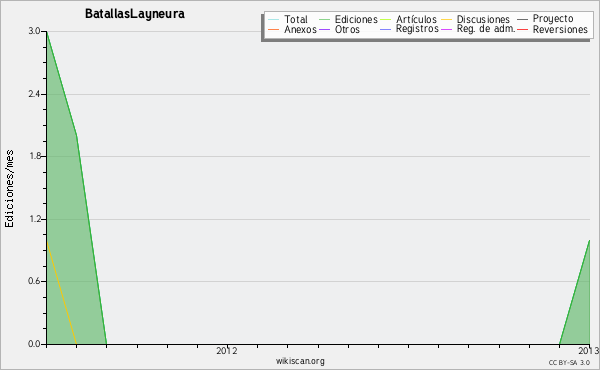600x370 pixels.
Task: Click the green Ediciones legend color line
Action: pos(324,20)
